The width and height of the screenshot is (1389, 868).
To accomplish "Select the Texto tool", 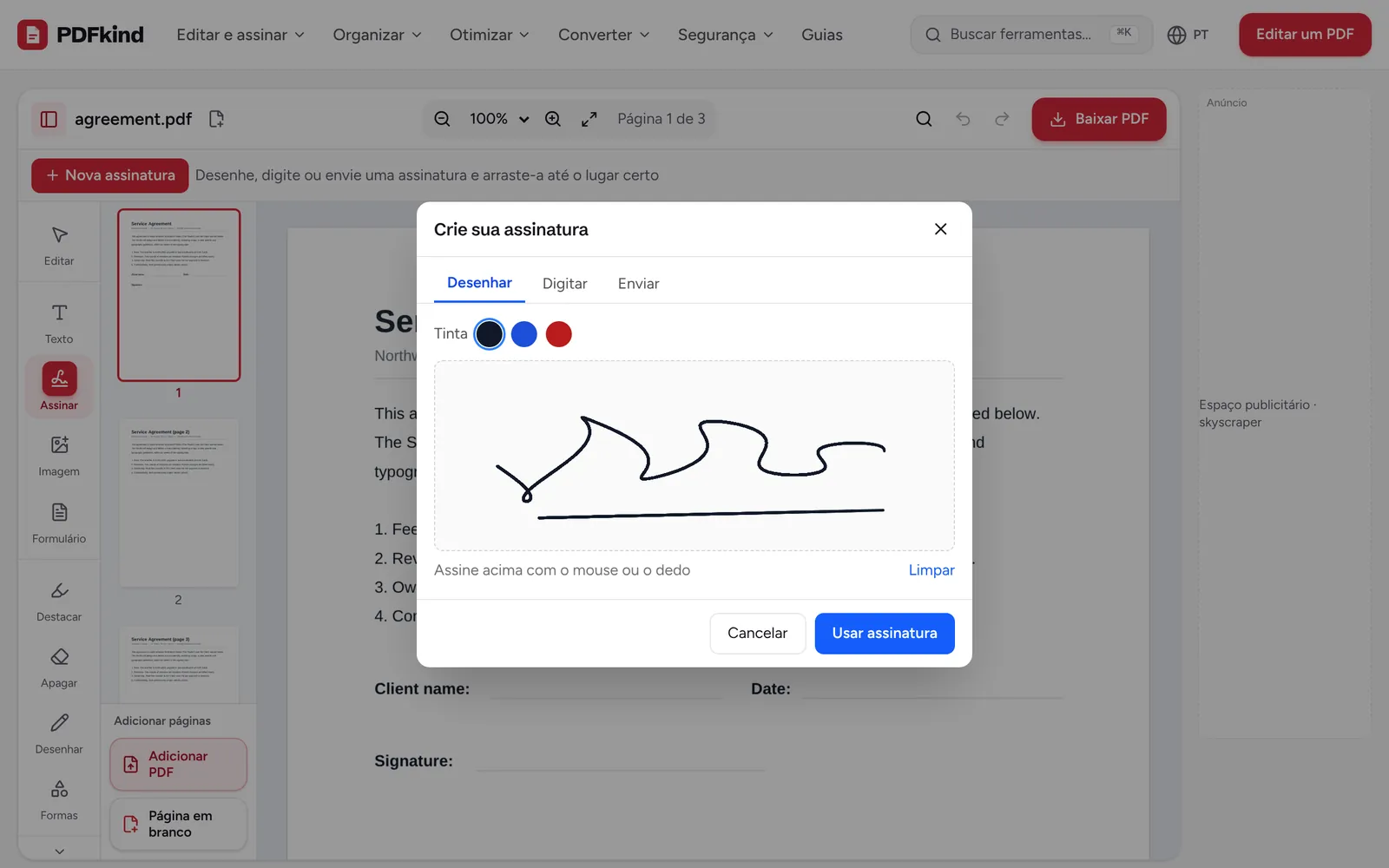I will click(59, 324).
